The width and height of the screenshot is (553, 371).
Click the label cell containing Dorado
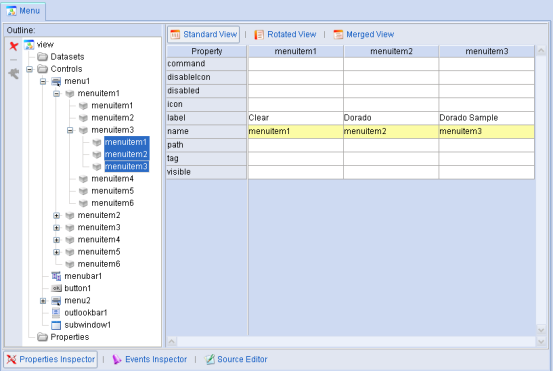coord(391,118)
